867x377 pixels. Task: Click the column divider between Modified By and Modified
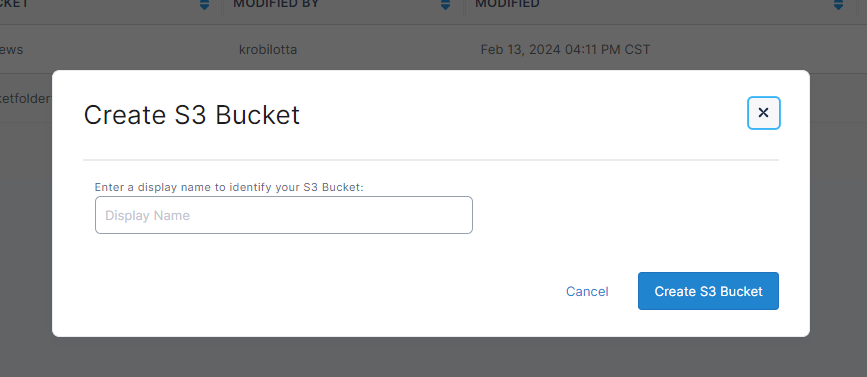tap(464, 8)
